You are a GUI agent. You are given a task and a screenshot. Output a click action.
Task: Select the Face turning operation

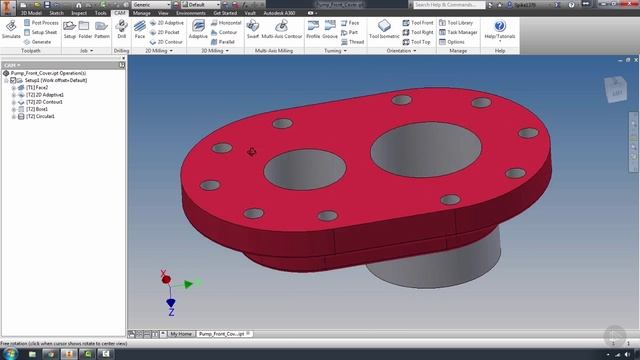click(350, 23)
